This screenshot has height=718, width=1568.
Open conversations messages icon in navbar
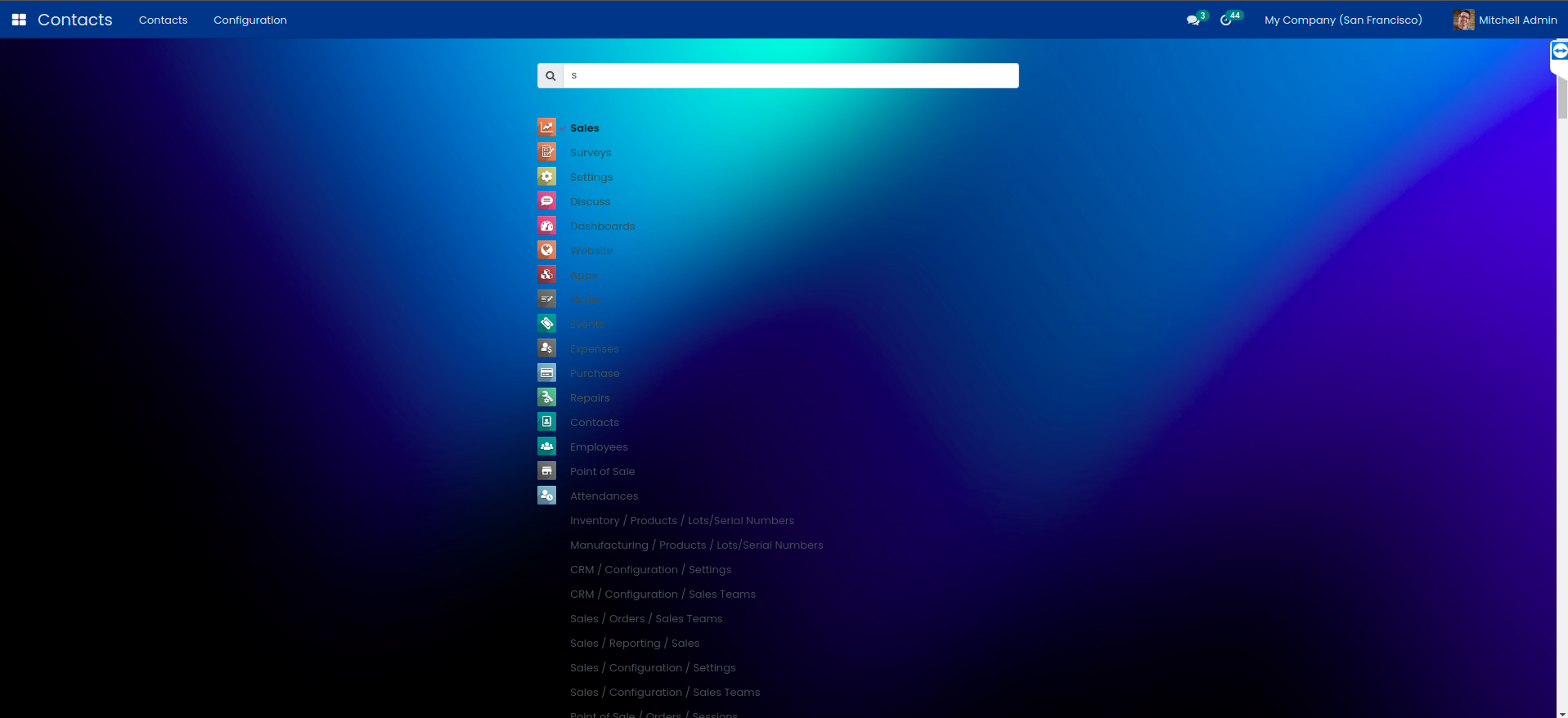coord(1193,20)
